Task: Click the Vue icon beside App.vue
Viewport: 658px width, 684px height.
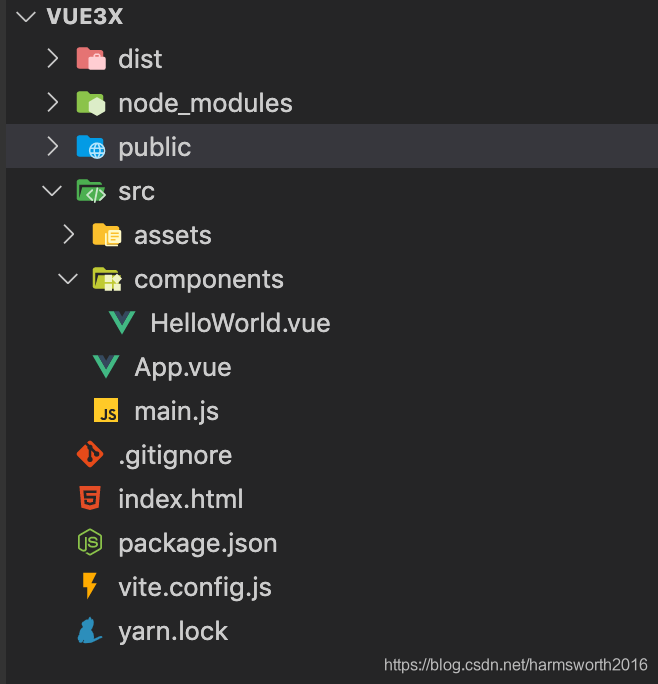Action: point(106,366)
